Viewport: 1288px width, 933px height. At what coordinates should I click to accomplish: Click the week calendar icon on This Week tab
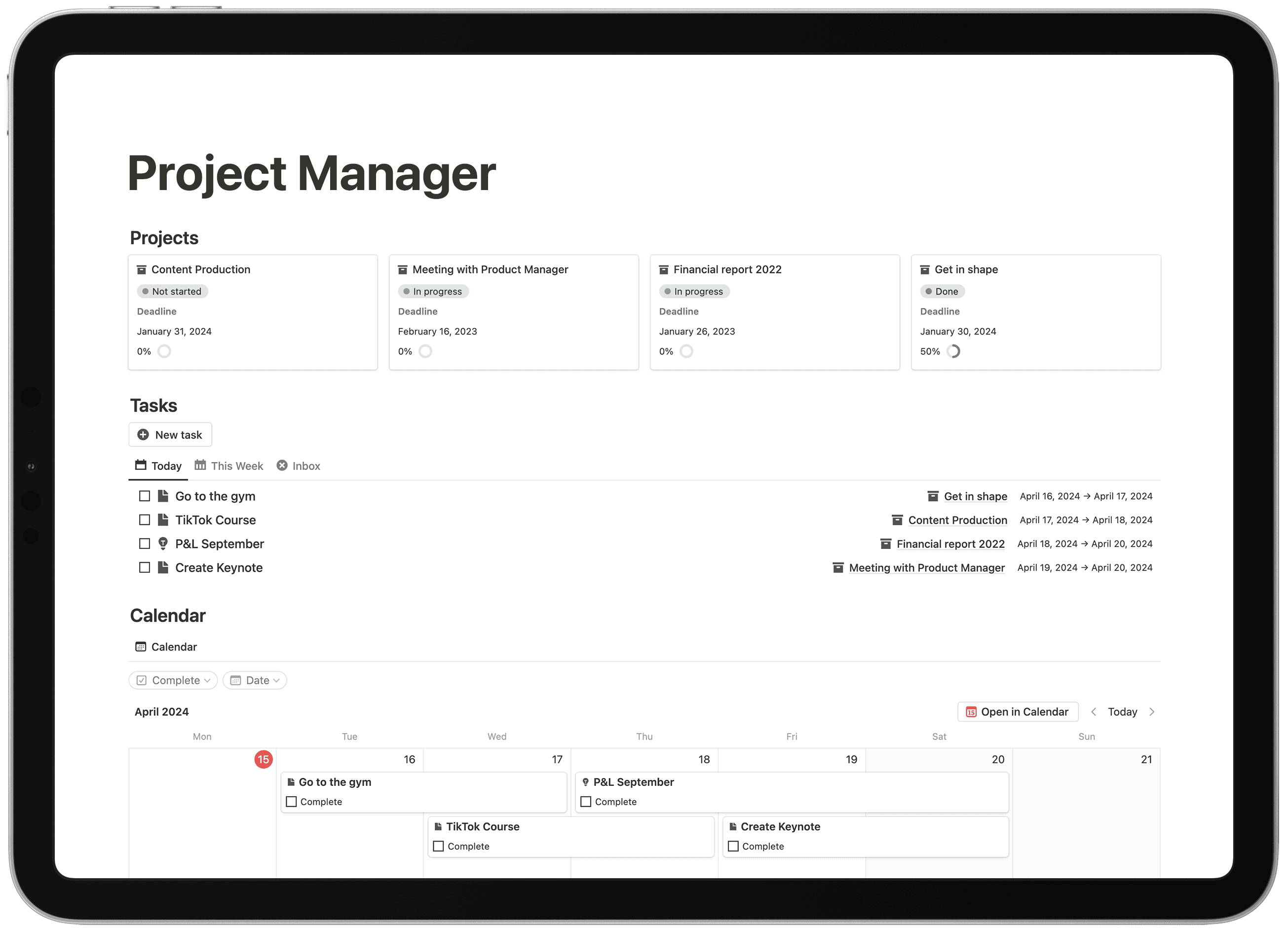(x=200, y=465)
